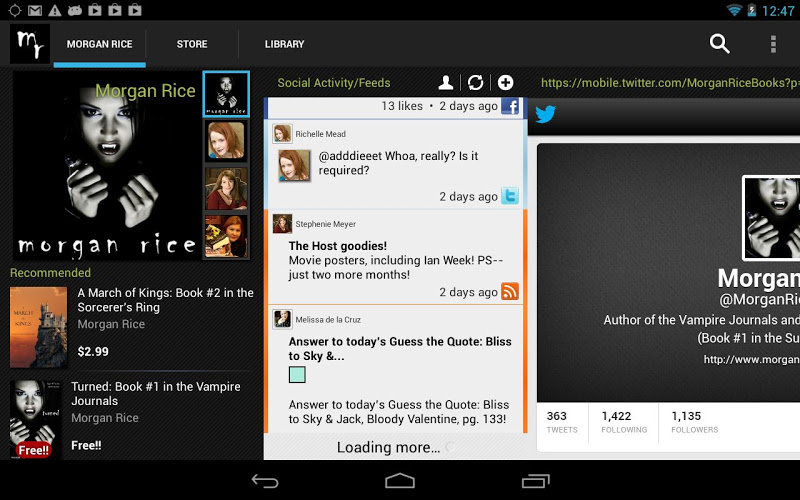Open 'Answer to today's Guess the Quote' headline
The height and width of the screenshot is (500, 800).
pyautogui.click(x=400, y=348)
